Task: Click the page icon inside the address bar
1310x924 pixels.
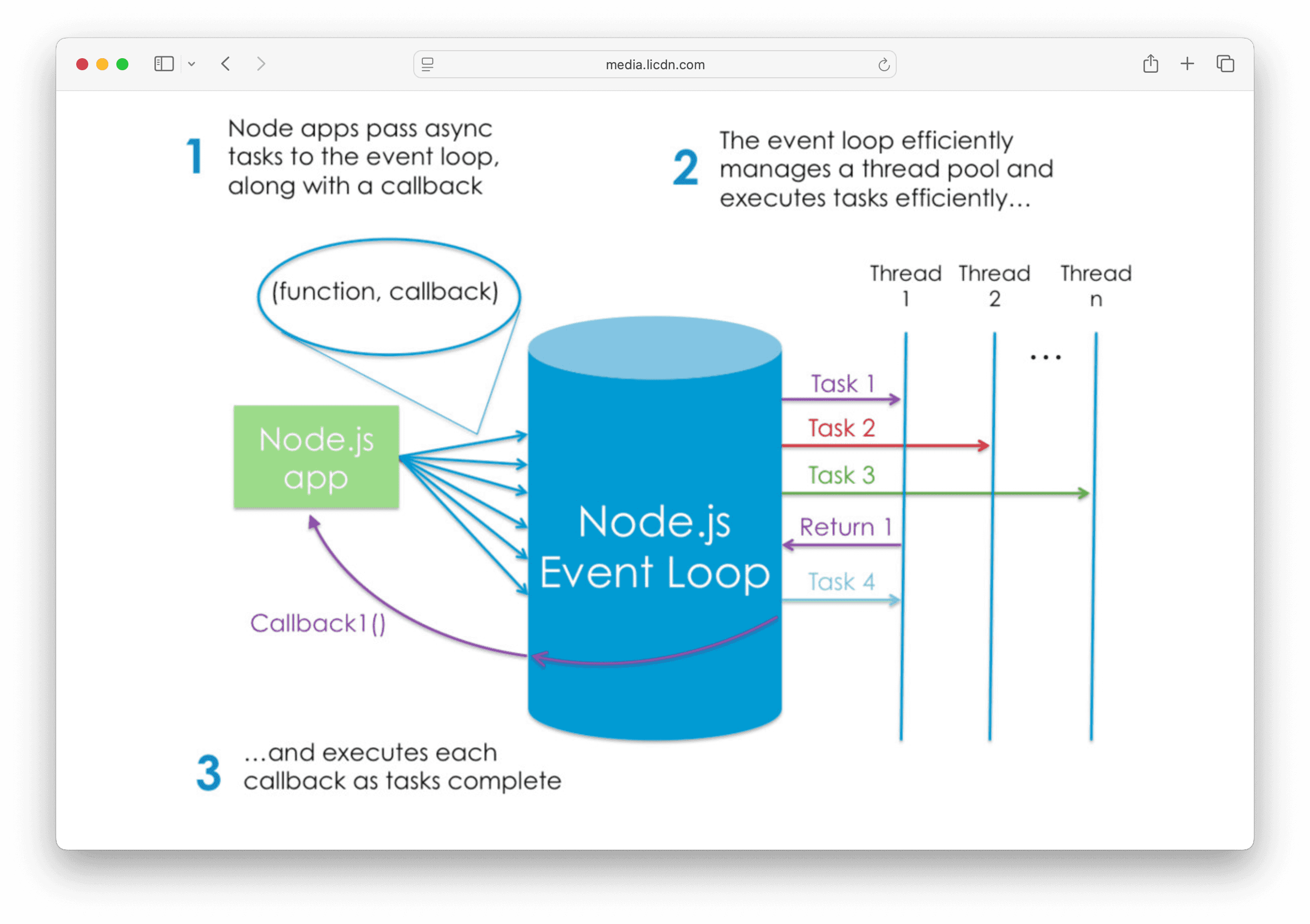Action: point(427,64)
